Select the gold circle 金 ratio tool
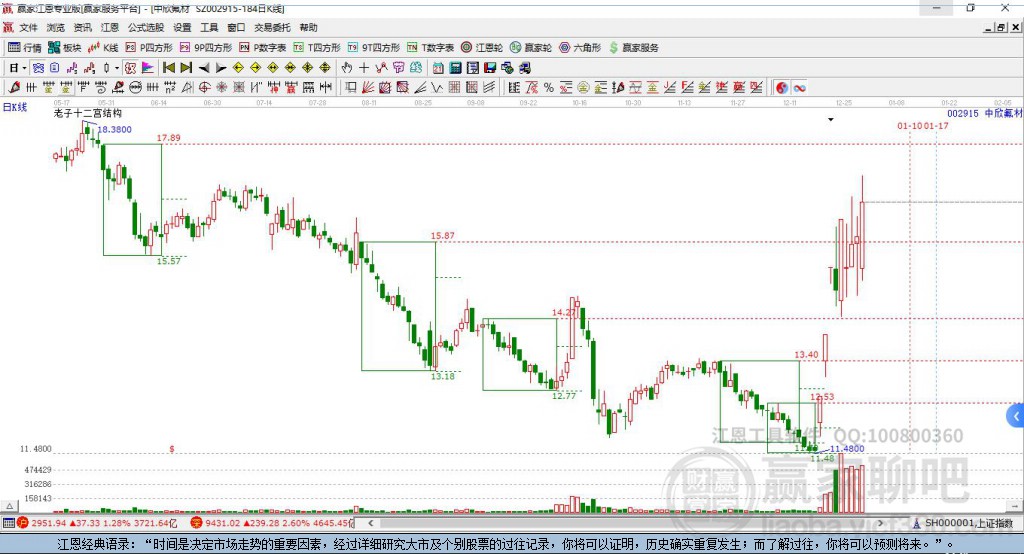 (583, 88)
